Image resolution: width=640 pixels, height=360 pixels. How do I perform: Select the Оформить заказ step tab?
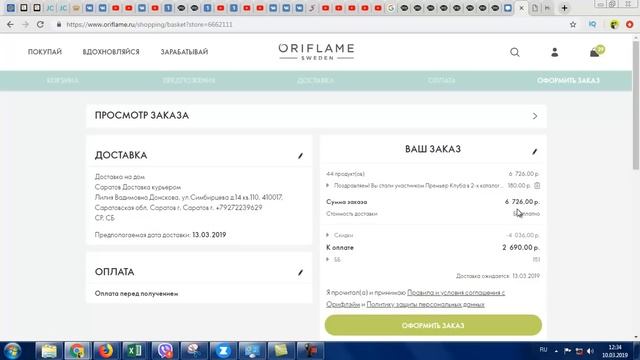[x=568, y=80]
